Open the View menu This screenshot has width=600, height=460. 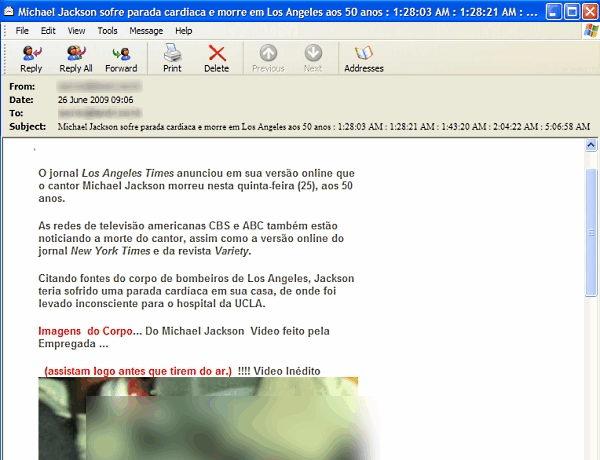pyautogui.click(x=76, y=31)
